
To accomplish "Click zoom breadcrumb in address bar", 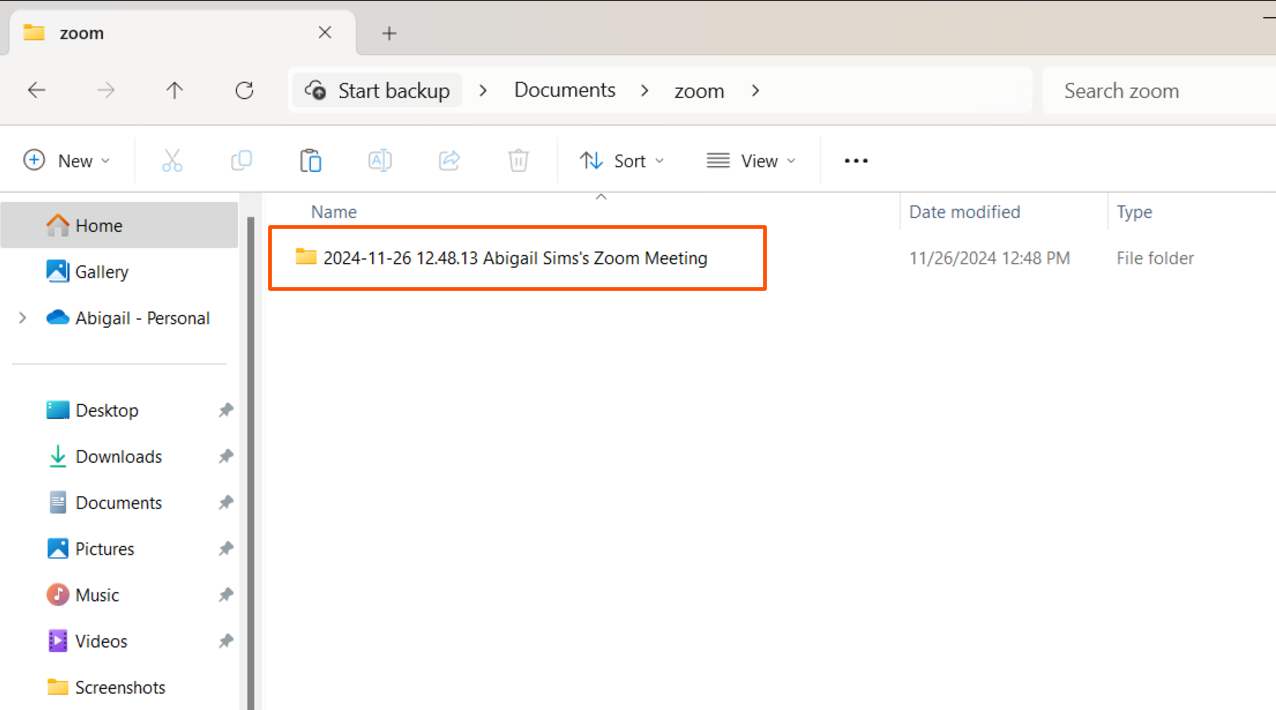I will pos(699,91).
